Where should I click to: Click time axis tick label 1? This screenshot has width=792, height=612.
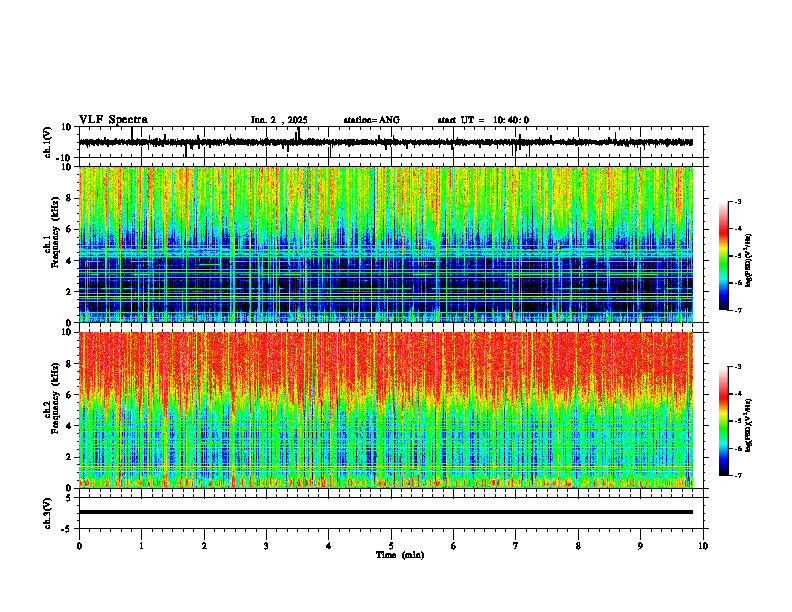click(141, 546)
